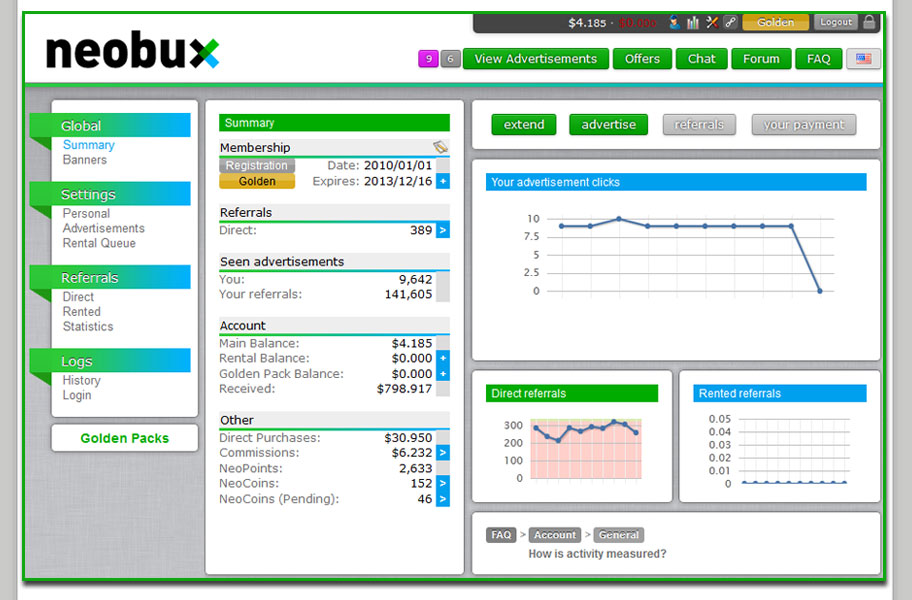Open Advertisements settings in sidebar
Viewport: 912px width, 600px height.
[x=104, y=228]
